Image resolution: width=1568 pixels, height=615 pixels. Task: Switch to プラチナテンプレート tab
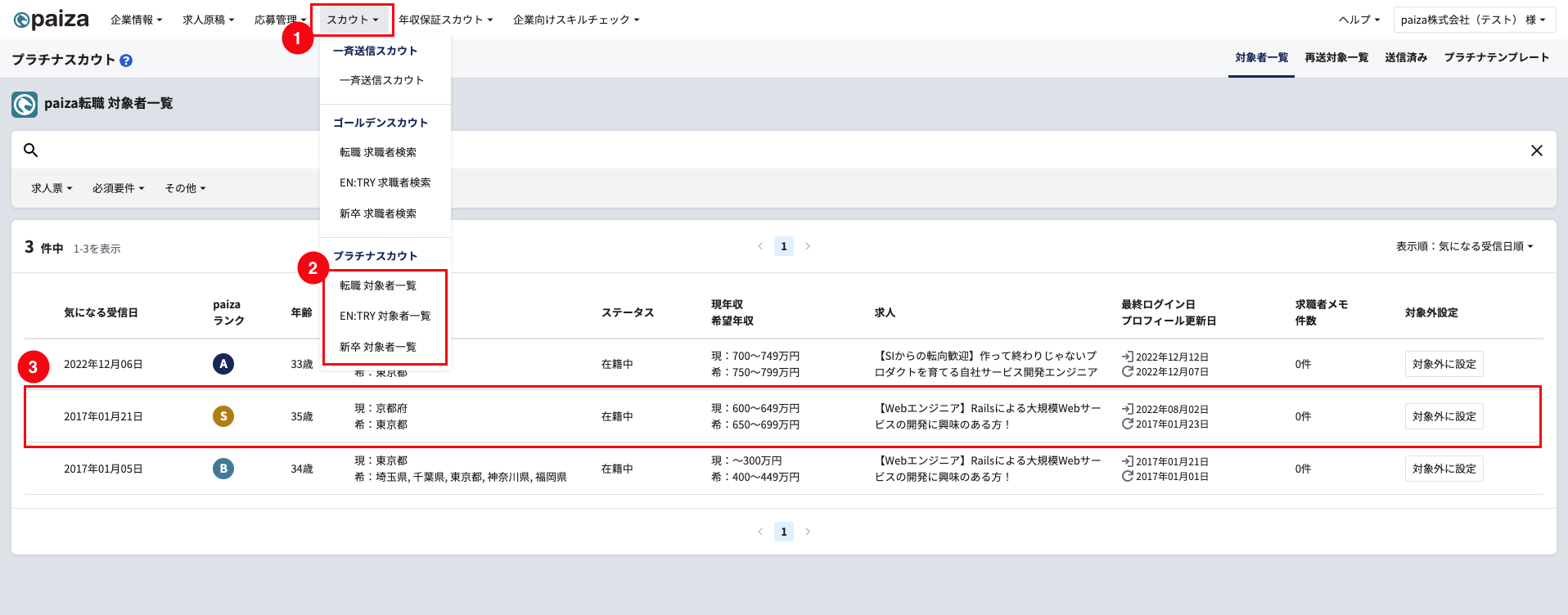[1496, 57]
